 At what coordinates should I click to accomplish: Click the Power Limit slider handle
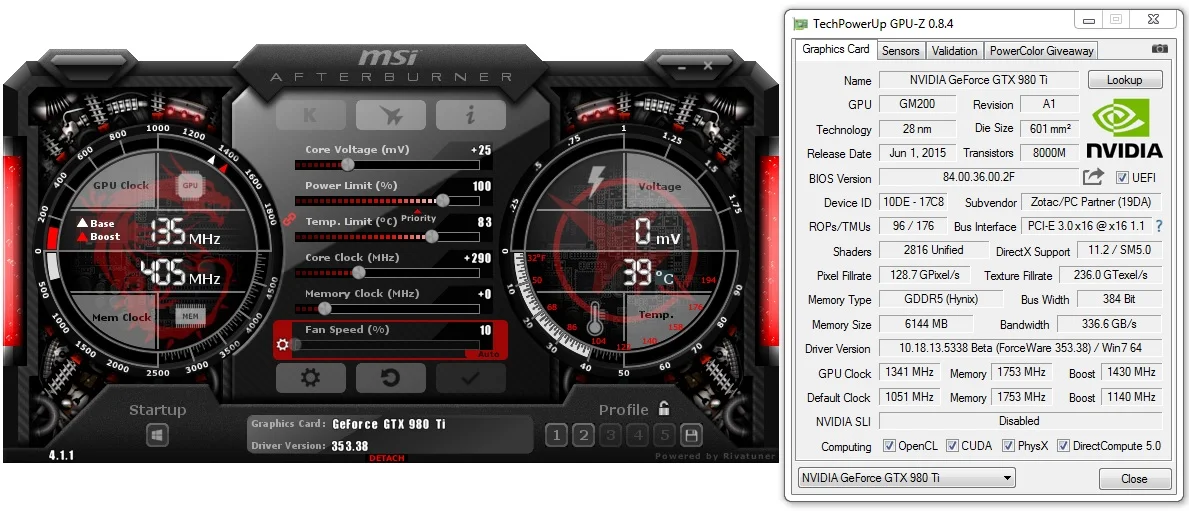click(442, 200)
